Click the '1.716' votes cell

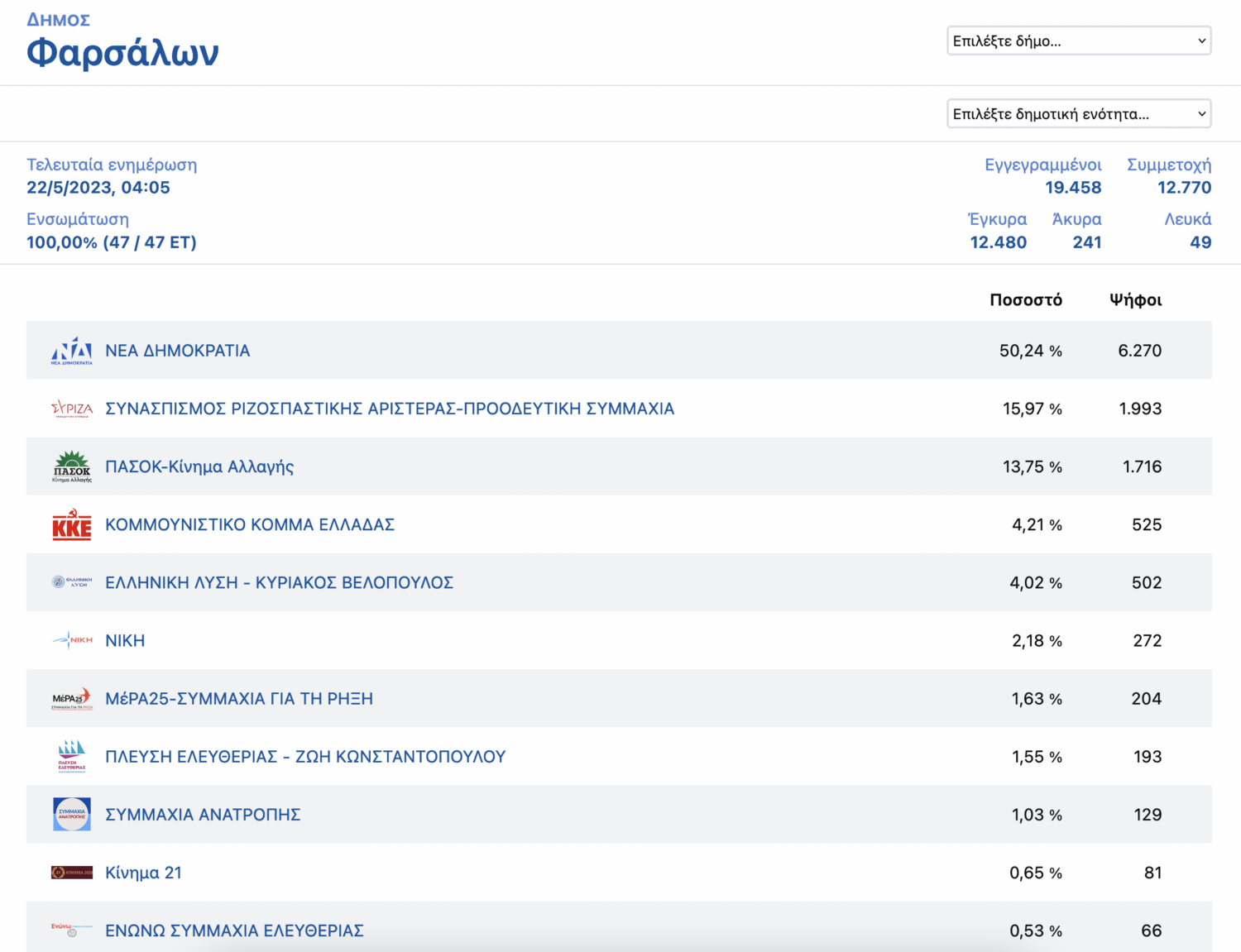(x=1142, y=466)
